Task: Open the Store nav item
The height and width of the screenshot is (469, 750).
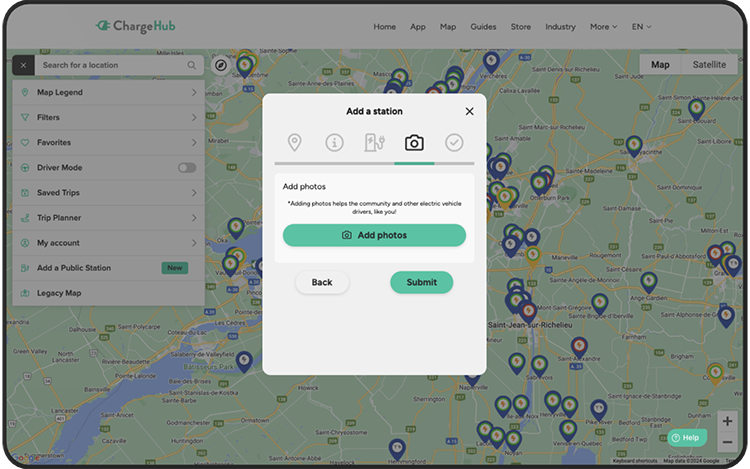Action: 520,27
